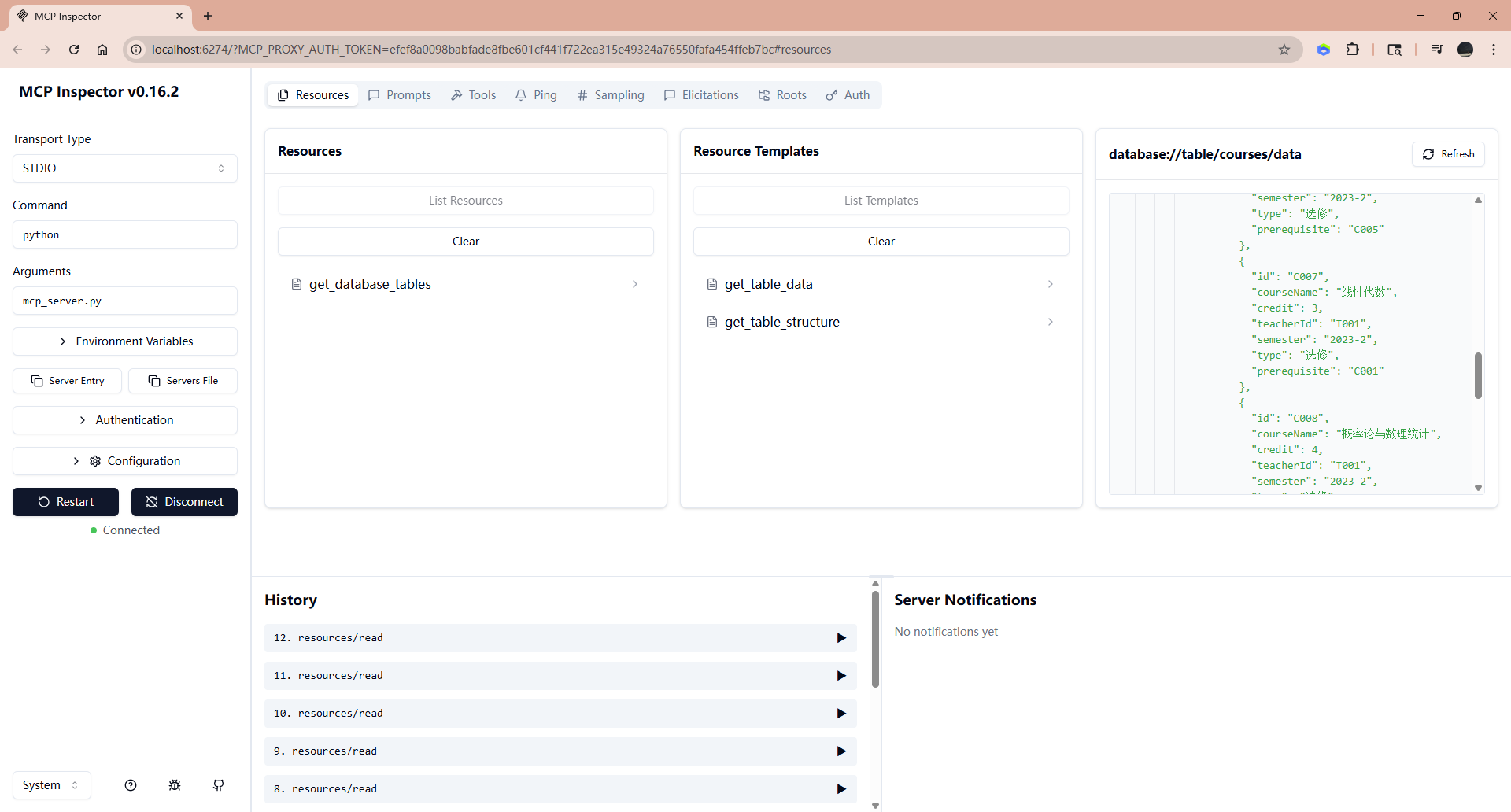The image size is (1511, 812).
Task: Click the List Templates button
Action: tap(881, 201)
